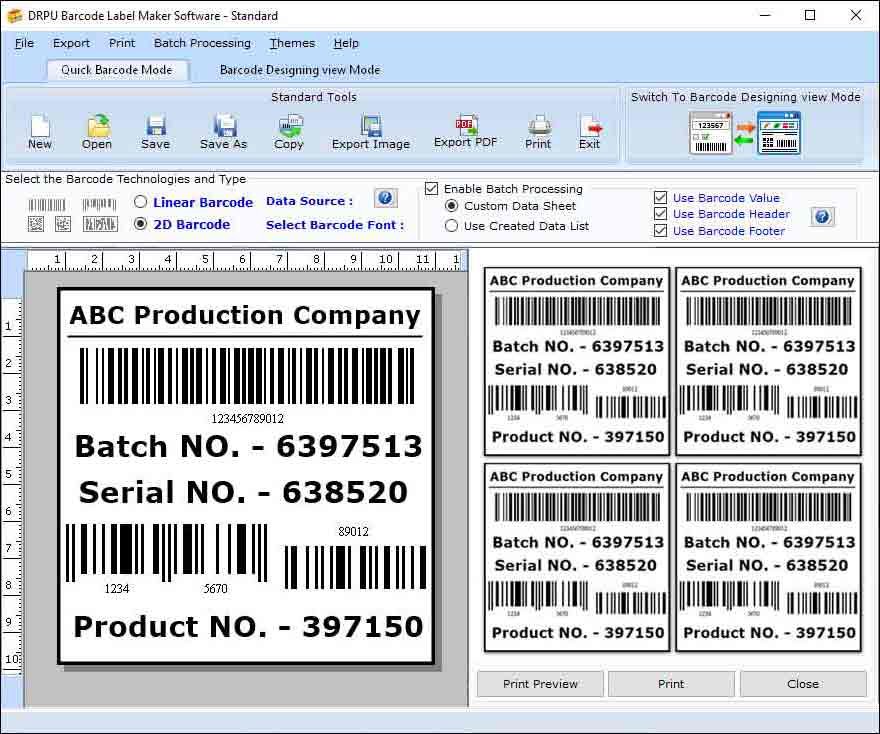Click the Print button below label previews
The width and height of the screenshot is (880, 734).
(x=671, y=683)
